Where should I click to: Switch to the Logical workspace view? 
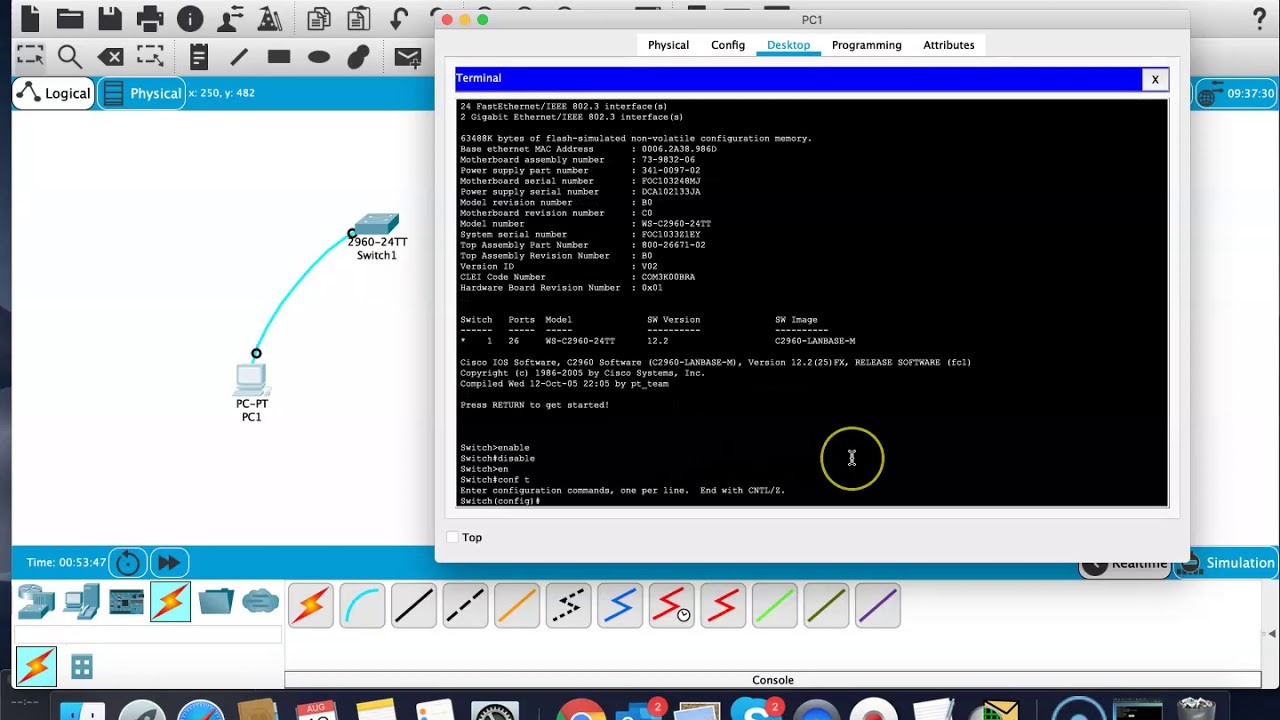coord(55,93)
